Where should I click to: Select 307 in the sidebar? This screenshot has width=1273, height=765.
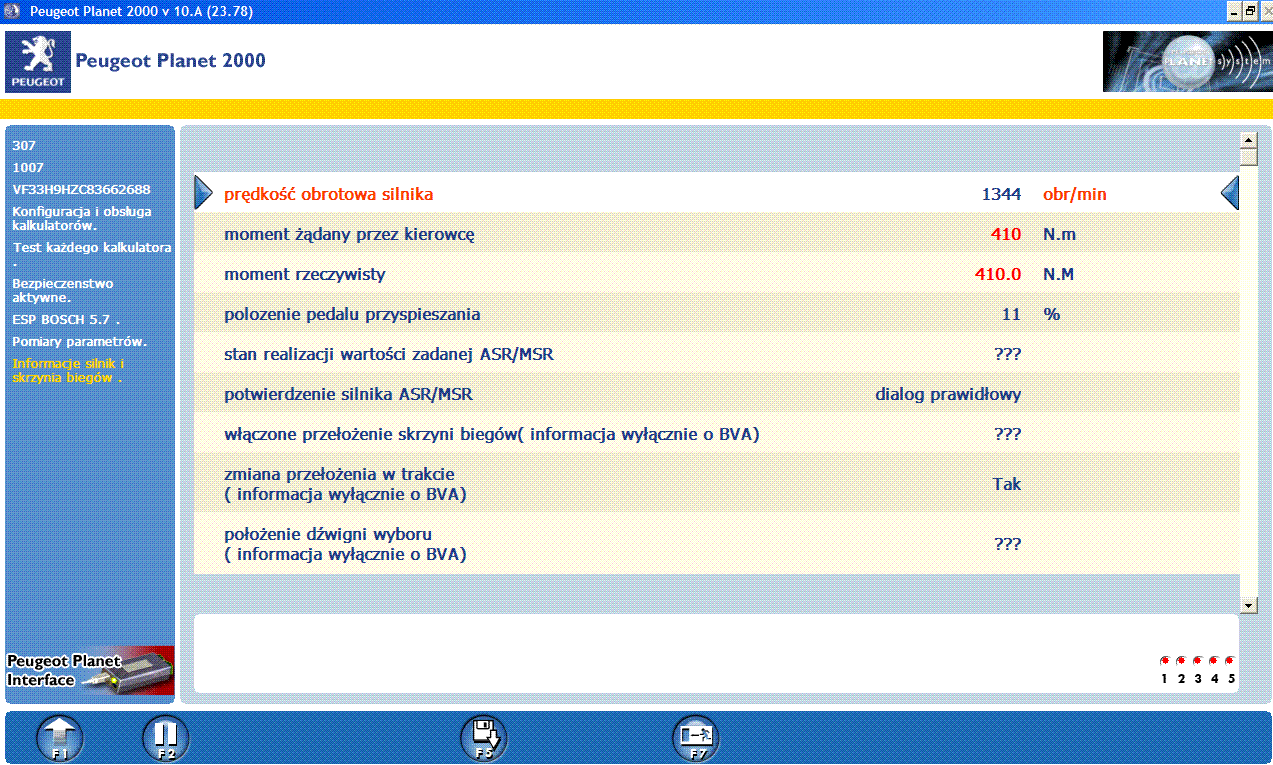point(24,146)
